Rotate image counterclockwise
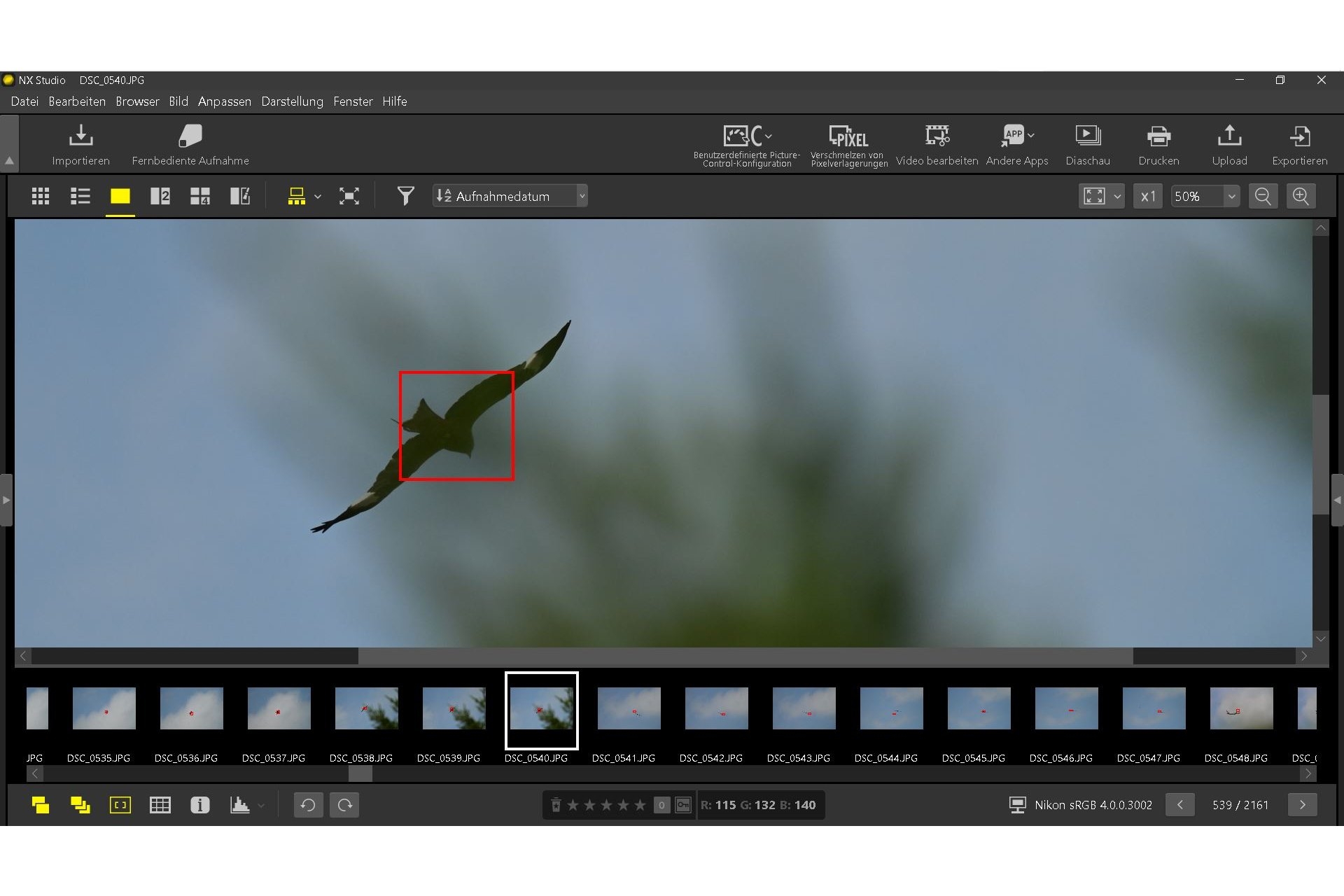This screenshot has height=896, width=1344. [308, 805]
